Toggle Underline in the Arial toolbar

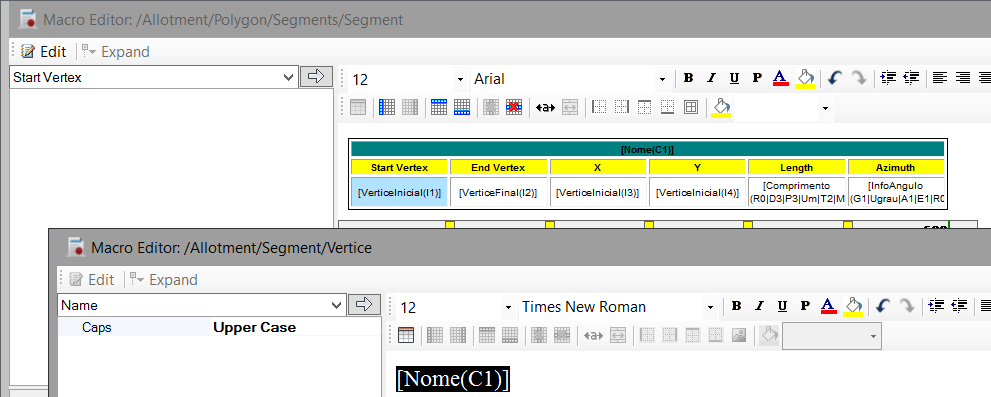pos(734,78)
